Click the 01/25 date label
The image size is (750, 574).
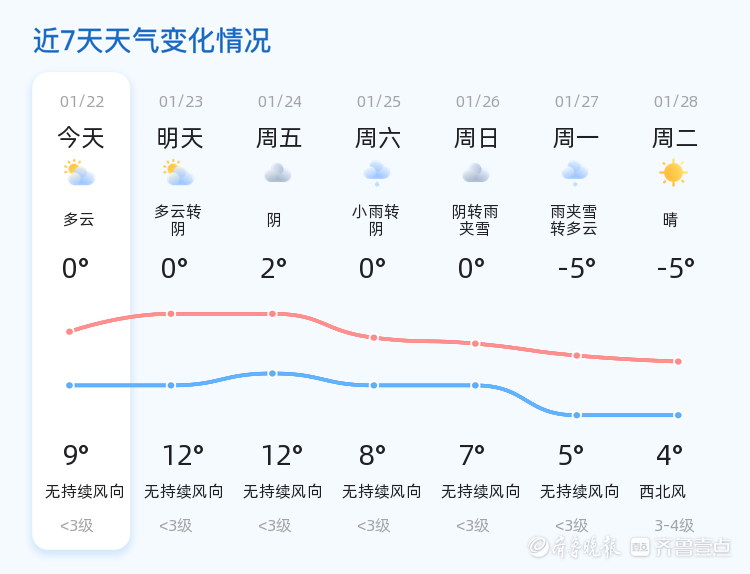(378, 102)
